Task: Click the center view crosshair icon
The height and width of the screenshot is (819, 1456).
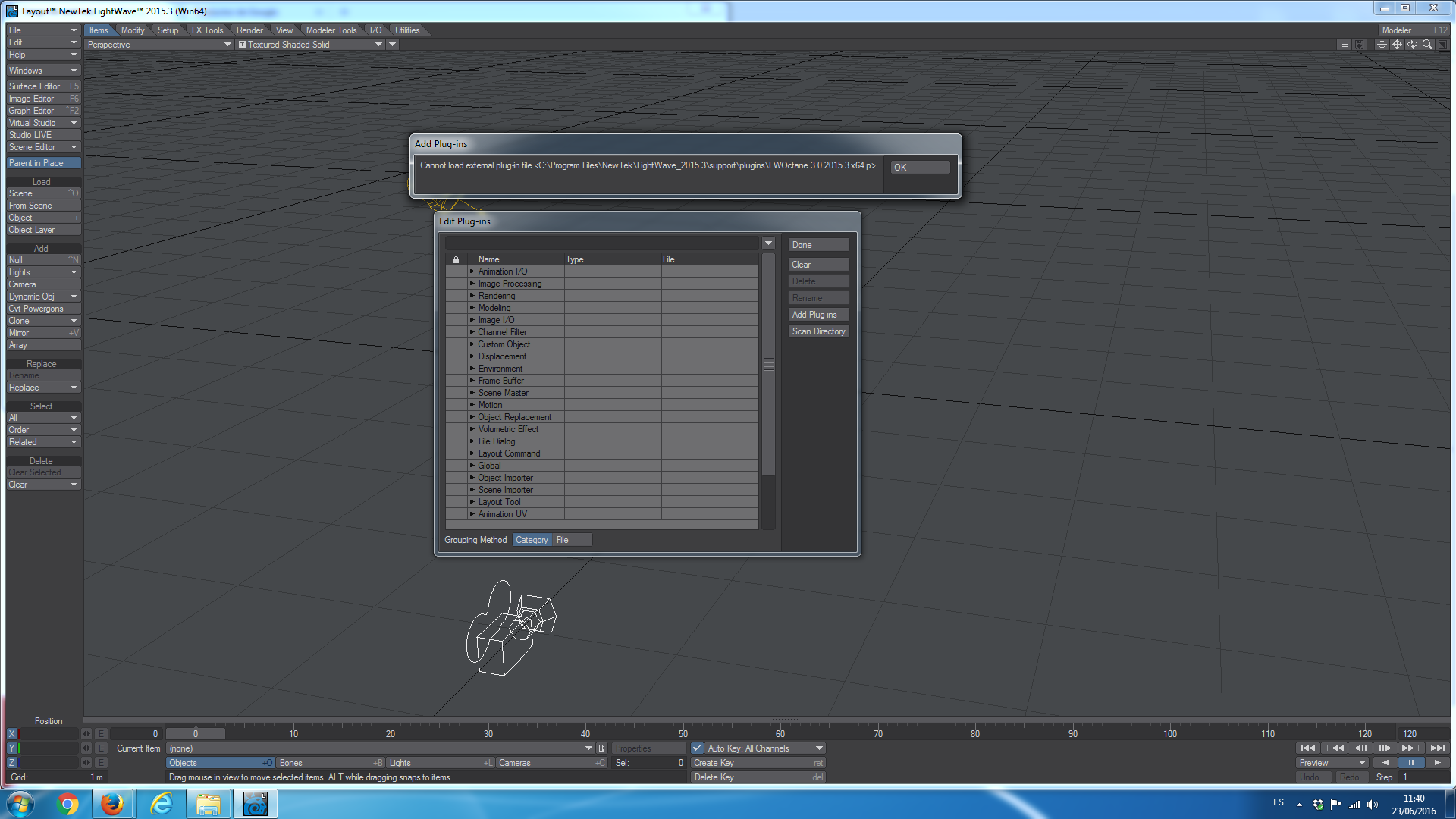Action: point(1382,45)
